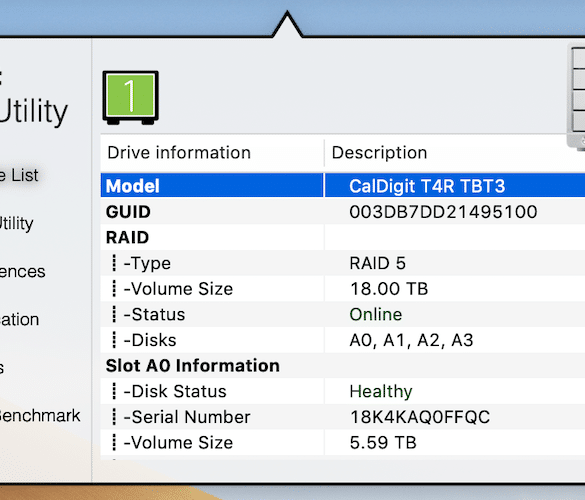
Task: Select the -Serial Number row
Action: [x=342, y=417]
